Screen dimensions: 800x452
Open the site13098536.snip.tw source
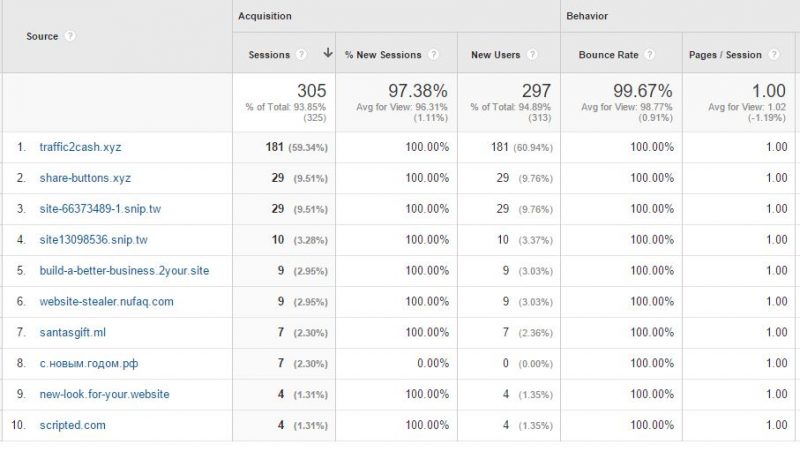[93, 240]
